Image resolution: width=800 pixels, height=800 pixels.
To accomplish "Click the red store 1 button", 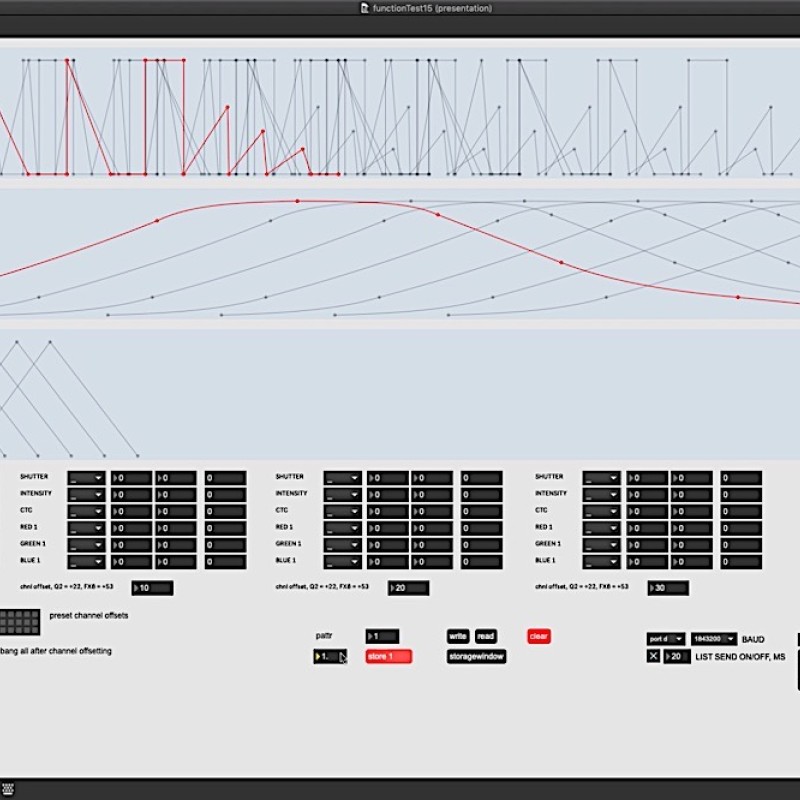I will [x=388, y=656].
